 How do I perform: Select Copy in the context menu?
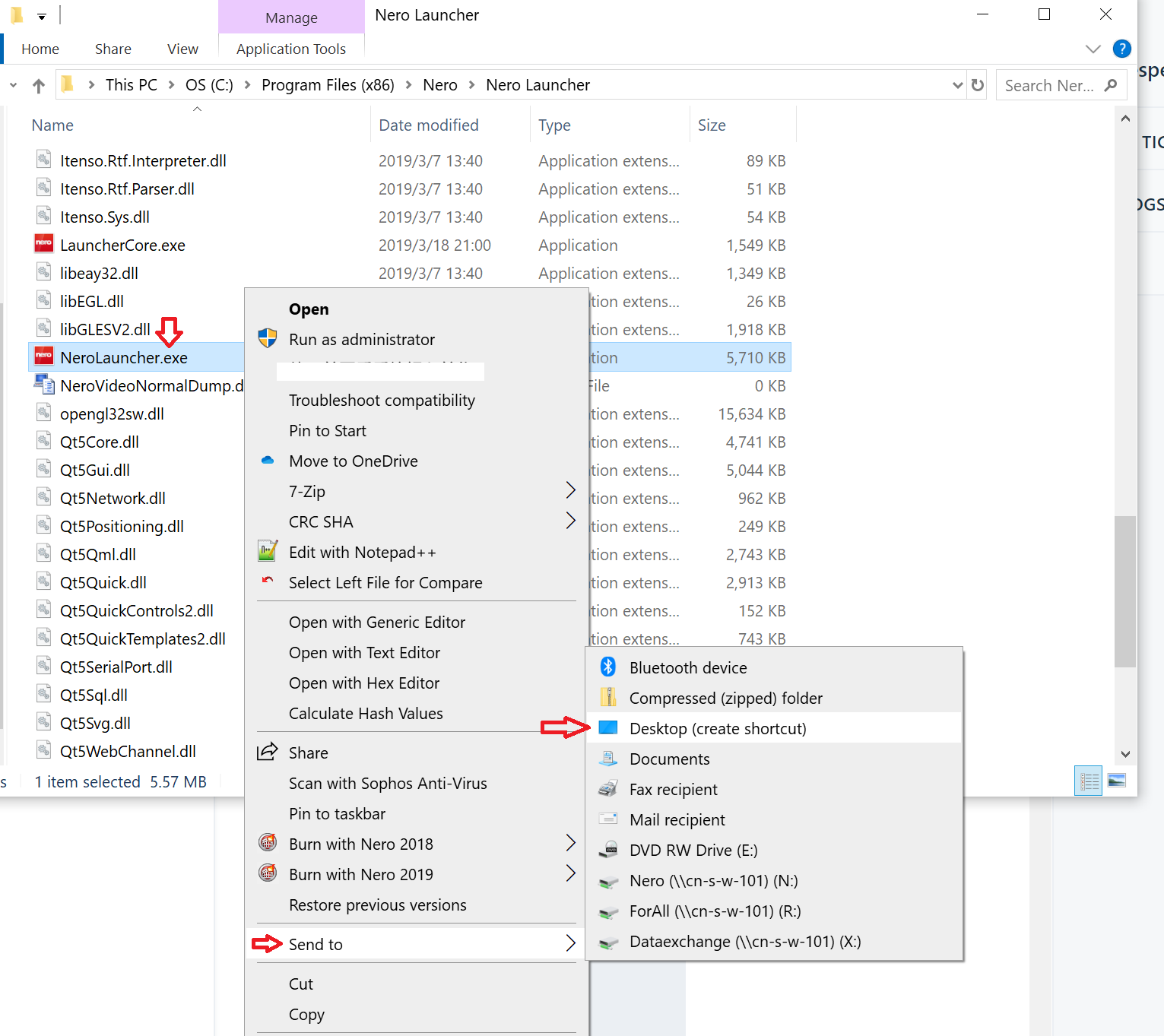[x=306, y=1015]
